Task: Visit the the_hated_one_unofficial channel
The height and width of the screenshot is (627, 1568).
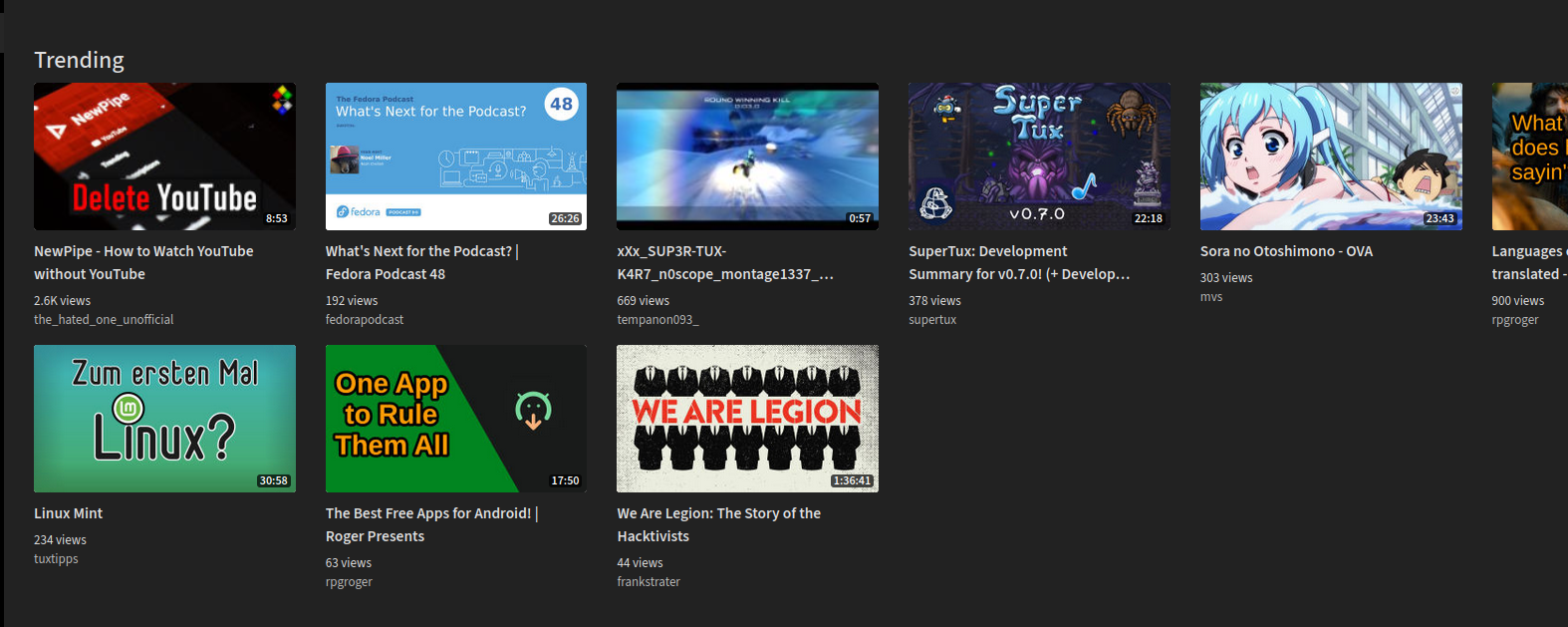Action: pos(104,320)
